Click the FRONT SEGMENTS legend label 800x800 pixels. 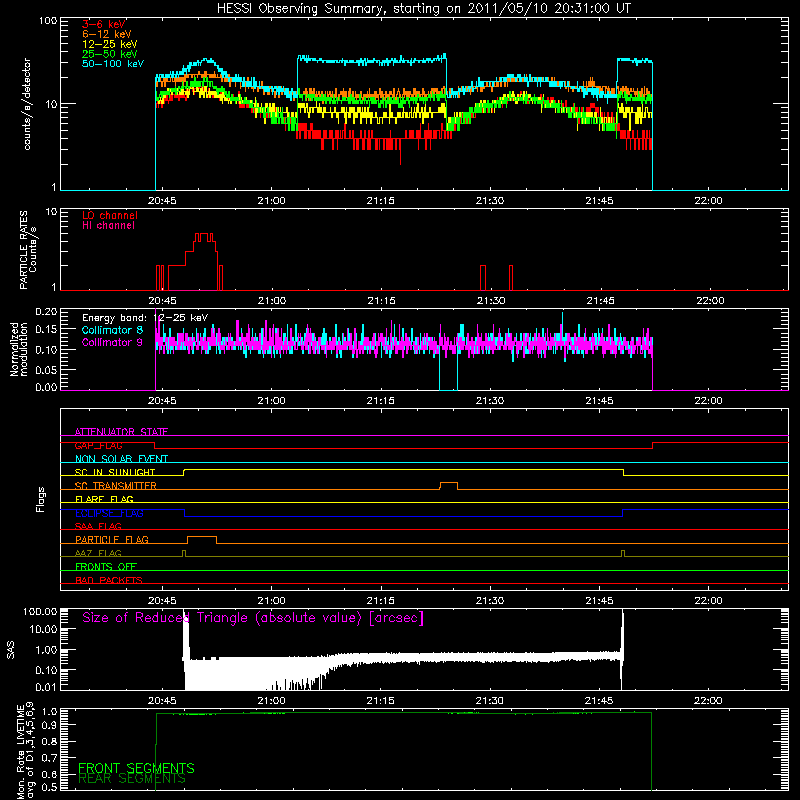click(x=136, y=768)
